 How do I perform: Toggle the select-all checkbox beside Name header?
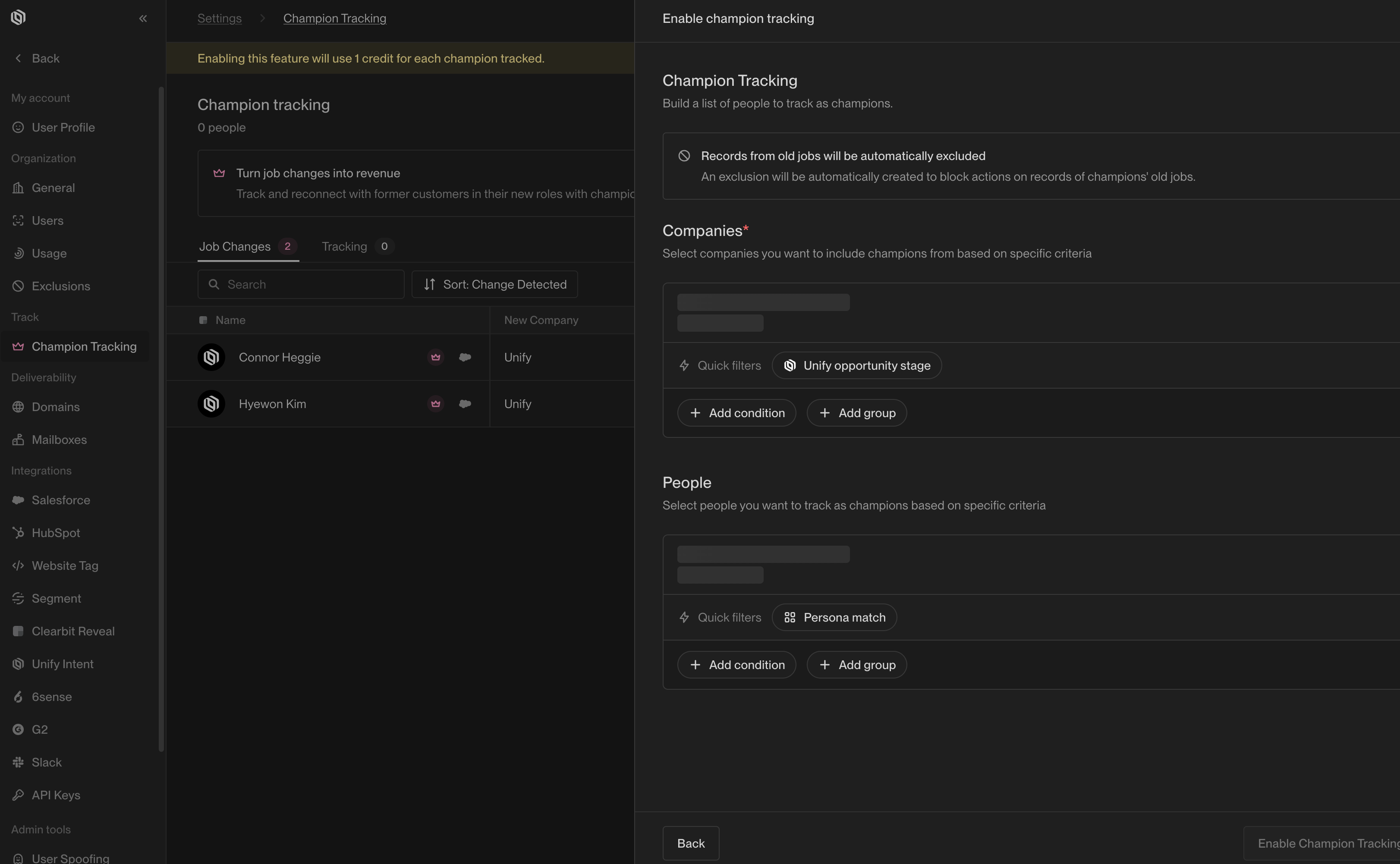pyautogui.click(x=203, y=320)
